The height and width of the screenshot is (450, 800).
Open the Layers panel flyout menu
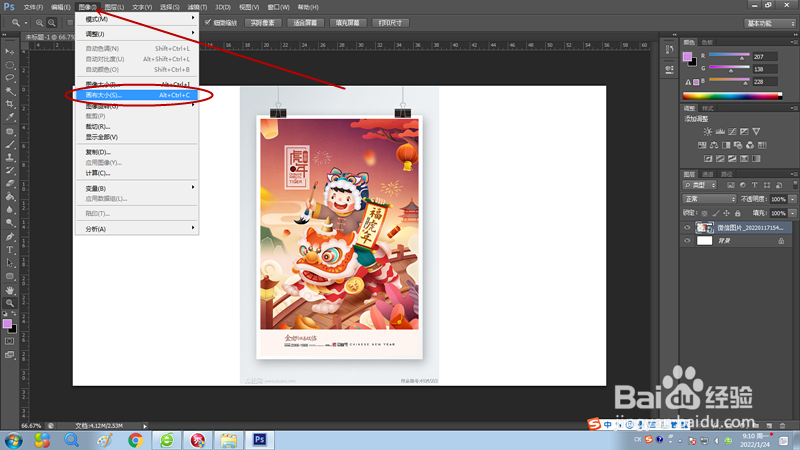(x=793, y=174)
